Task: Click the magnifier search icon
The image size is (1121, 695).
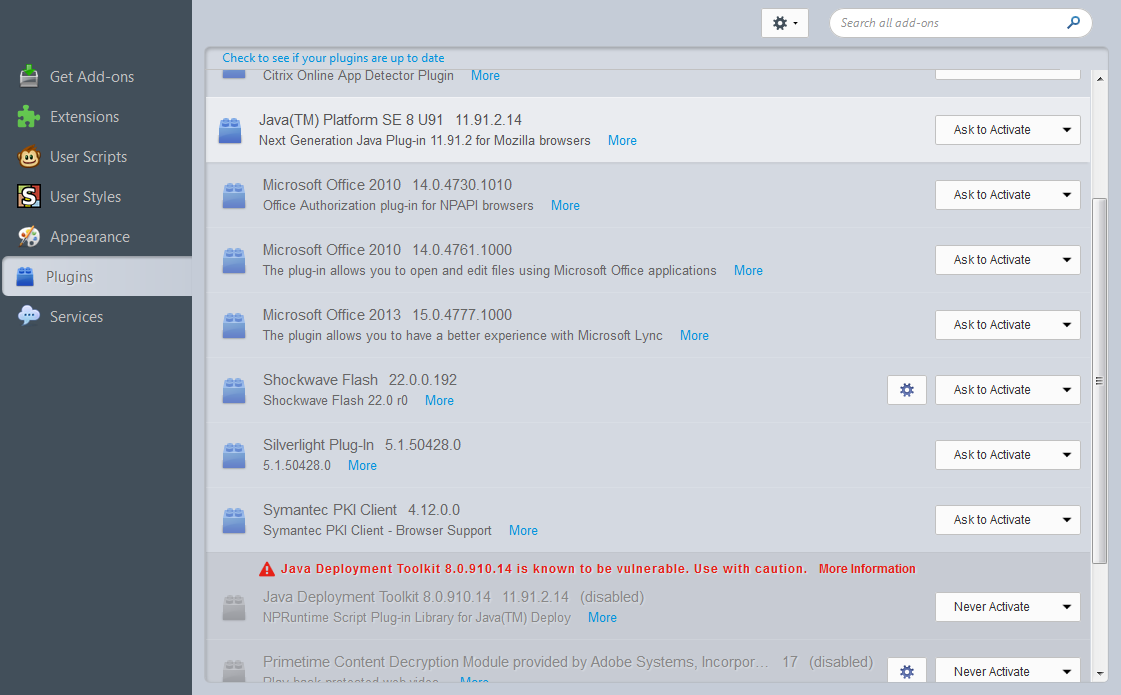Action: 1073,22
